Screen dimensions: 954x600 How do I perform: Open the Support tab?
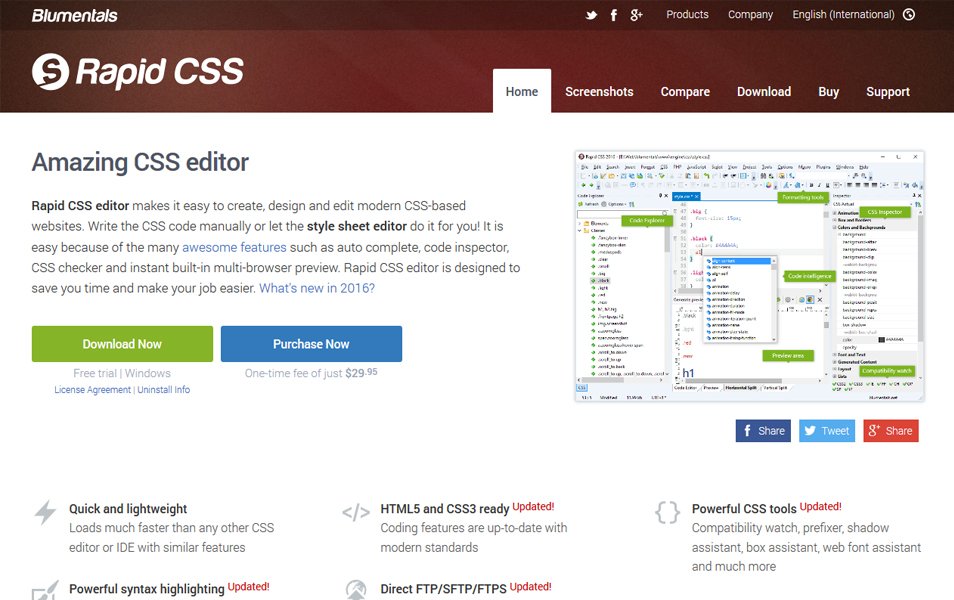click(888, 92)
